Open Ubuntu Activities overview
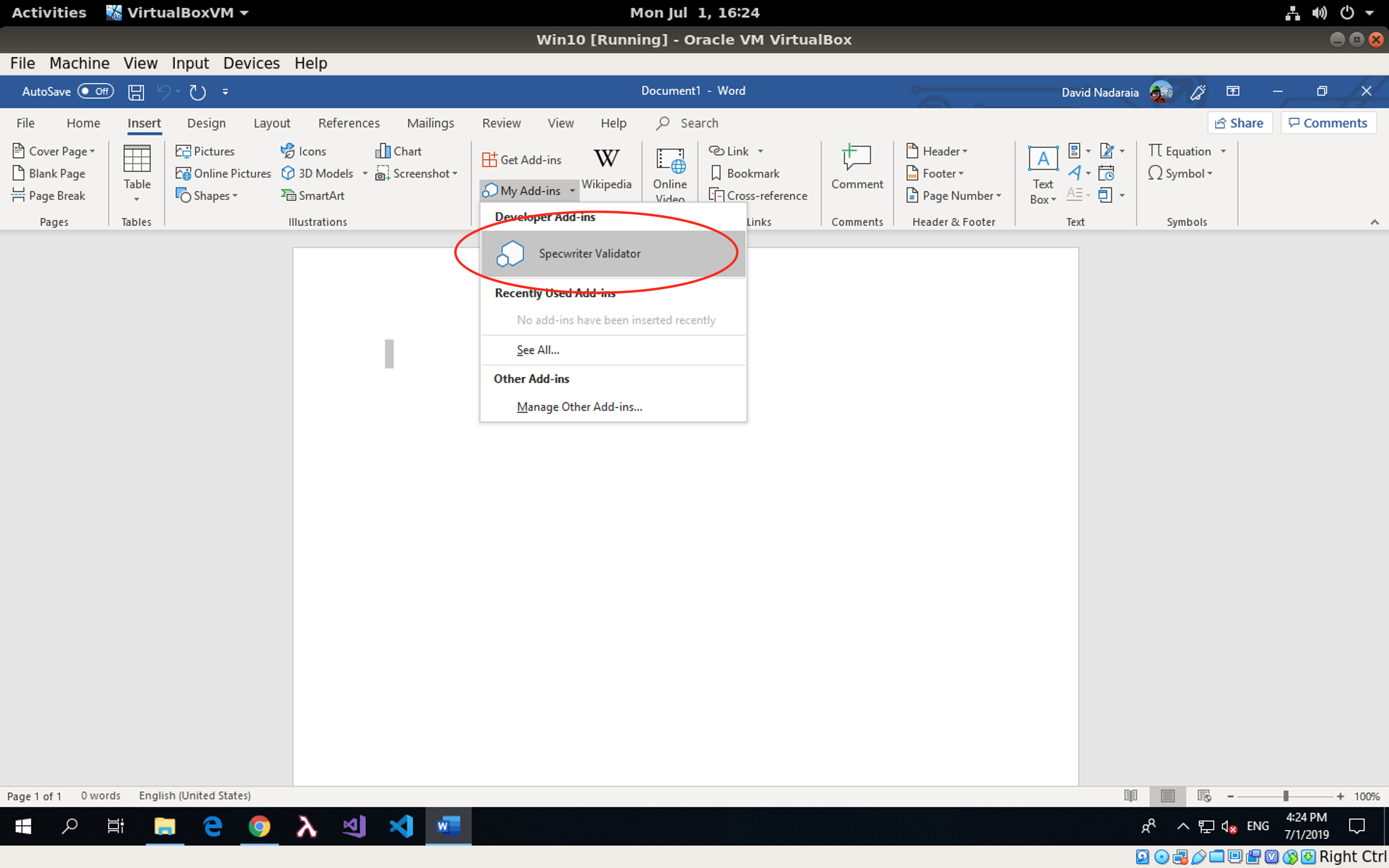The height and width of the screenshot is (868, 1389). pos(49,13)
